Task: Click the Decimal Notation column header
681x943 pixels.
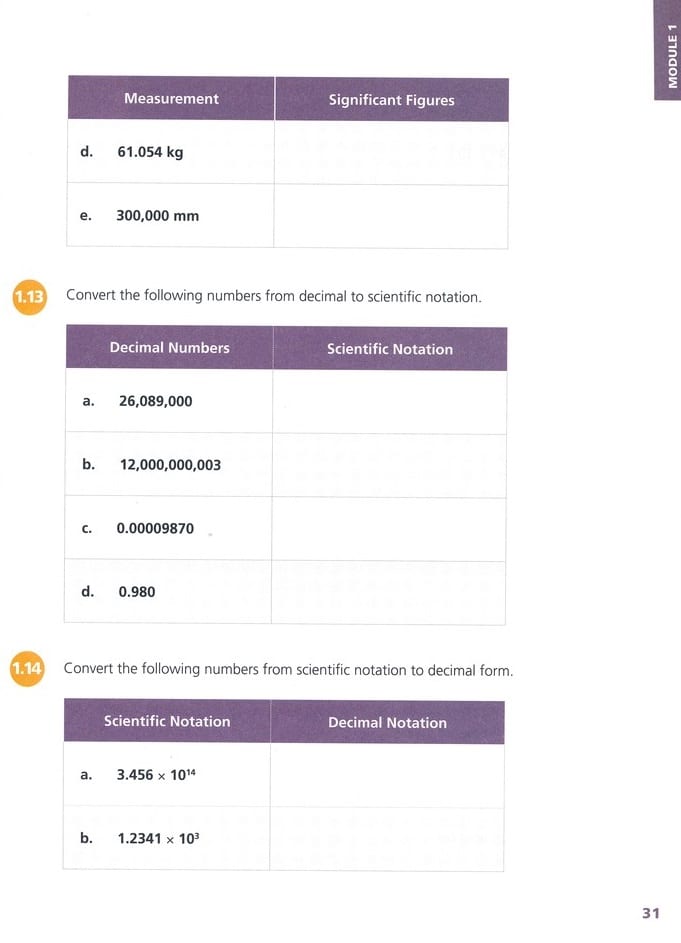Action: [x=387, y=723]
